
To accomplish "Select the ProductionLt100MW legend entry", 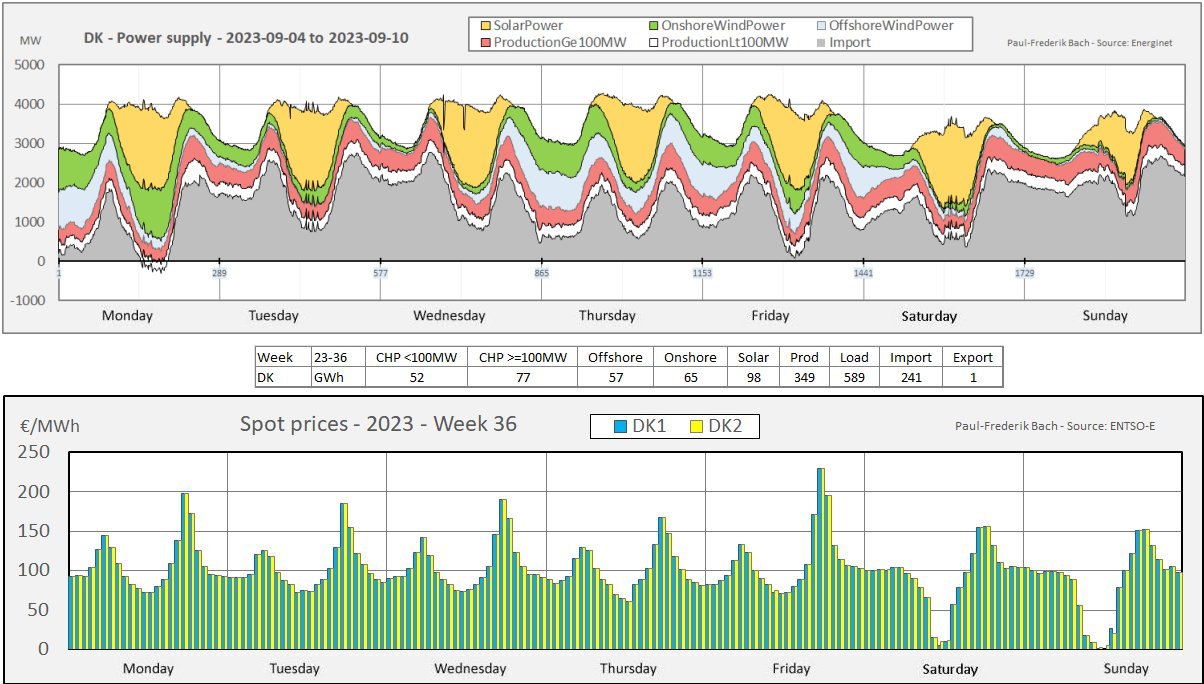I will pyautogui.click(x=723, y=42).
